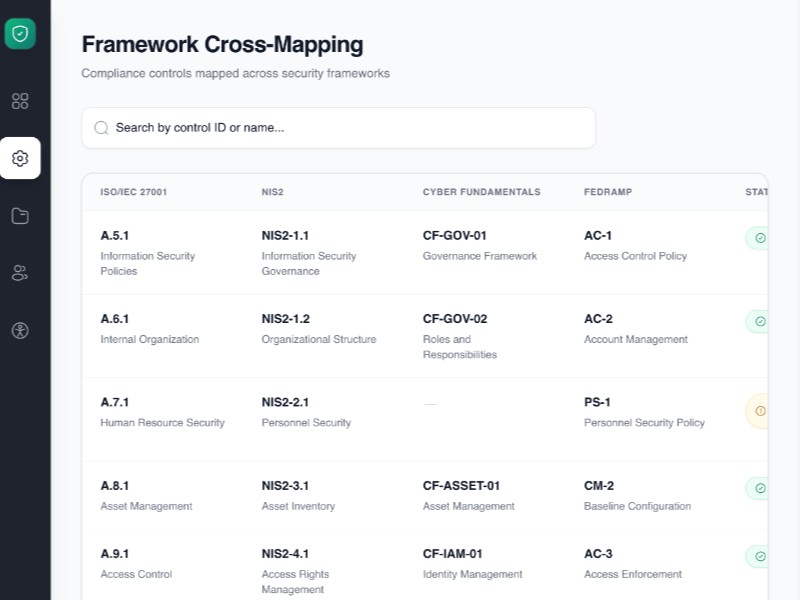Click the orange warning status badge for A.7.1
Viewport: 800px width, 600px height.
(x=757, y=411)
